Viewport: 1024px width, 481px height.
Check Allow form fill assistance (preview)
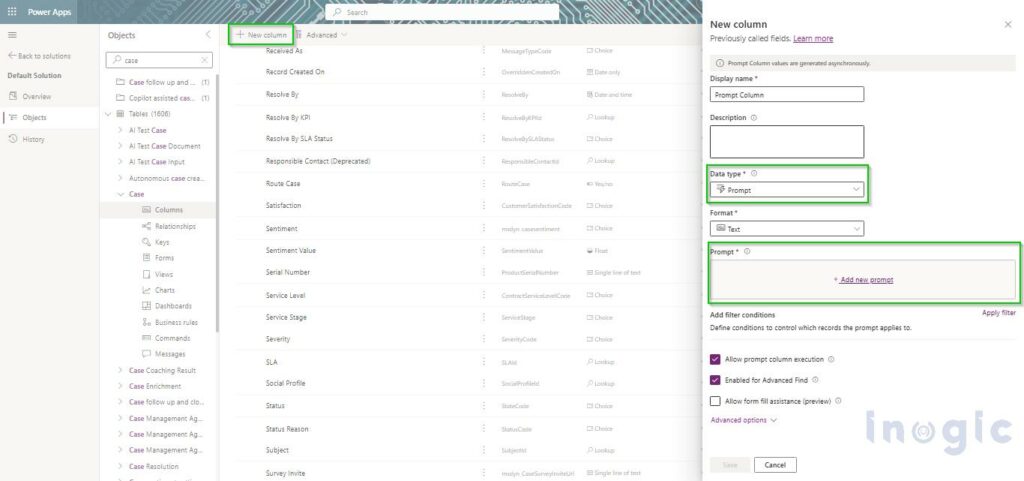pyautogui.click(x=715, y=401)
